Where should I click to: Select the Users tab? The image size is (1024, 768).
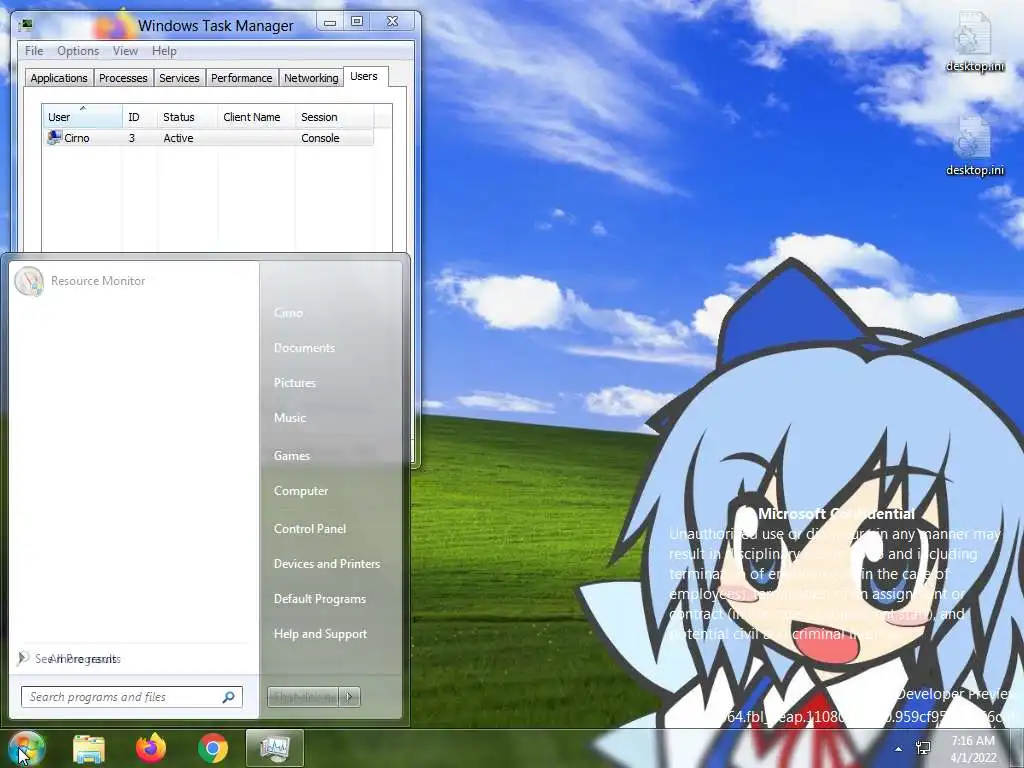point(364,76)
